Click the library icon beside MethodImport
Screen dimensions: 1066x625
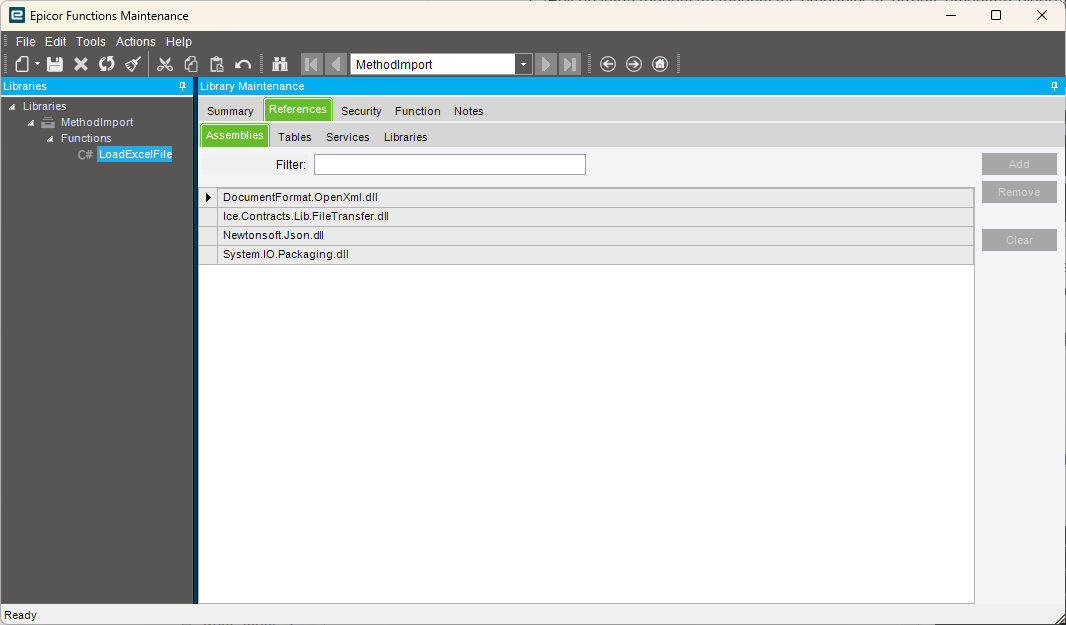pyautogui.click(x=48, y=122)
